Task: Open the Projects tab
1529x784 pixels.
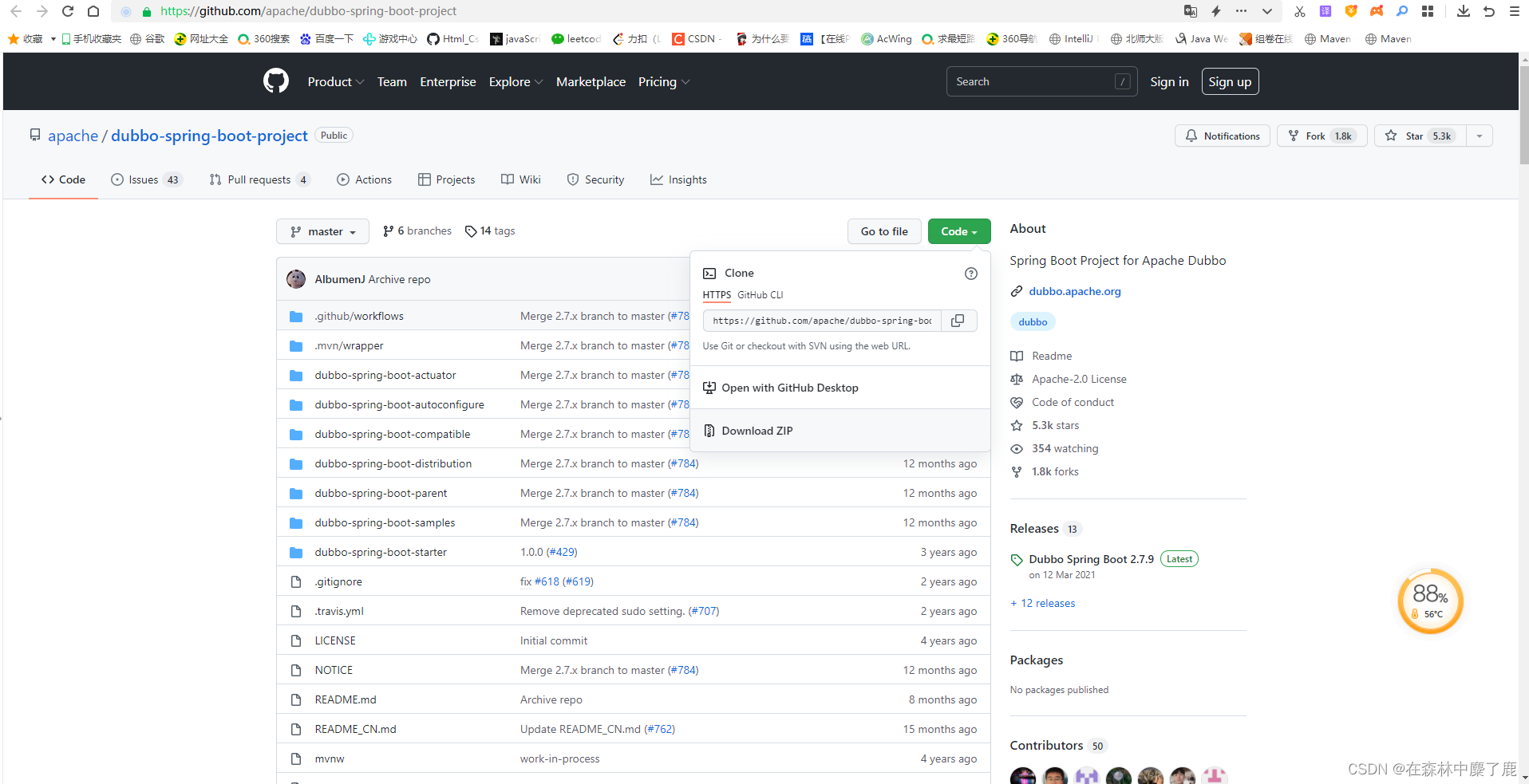Action: [446, 180]
